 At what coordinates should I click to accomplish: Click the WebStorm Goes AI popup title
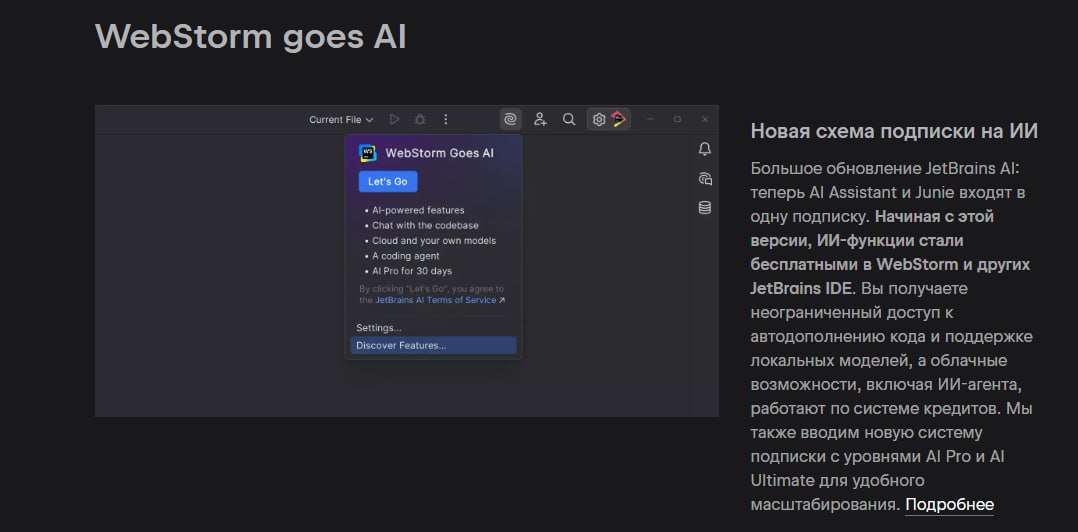coord(439,153)
